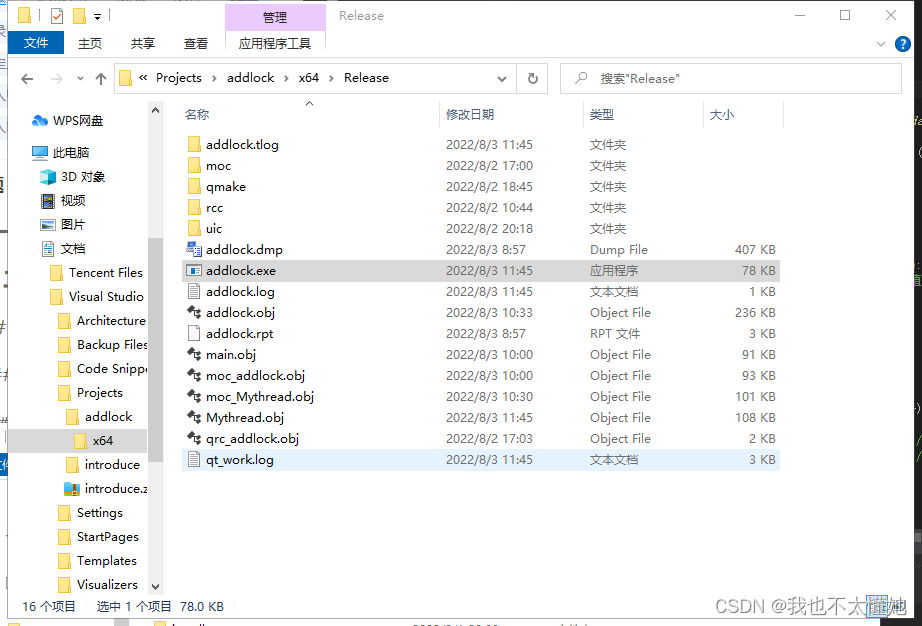Select the moc folder icon

194,166
